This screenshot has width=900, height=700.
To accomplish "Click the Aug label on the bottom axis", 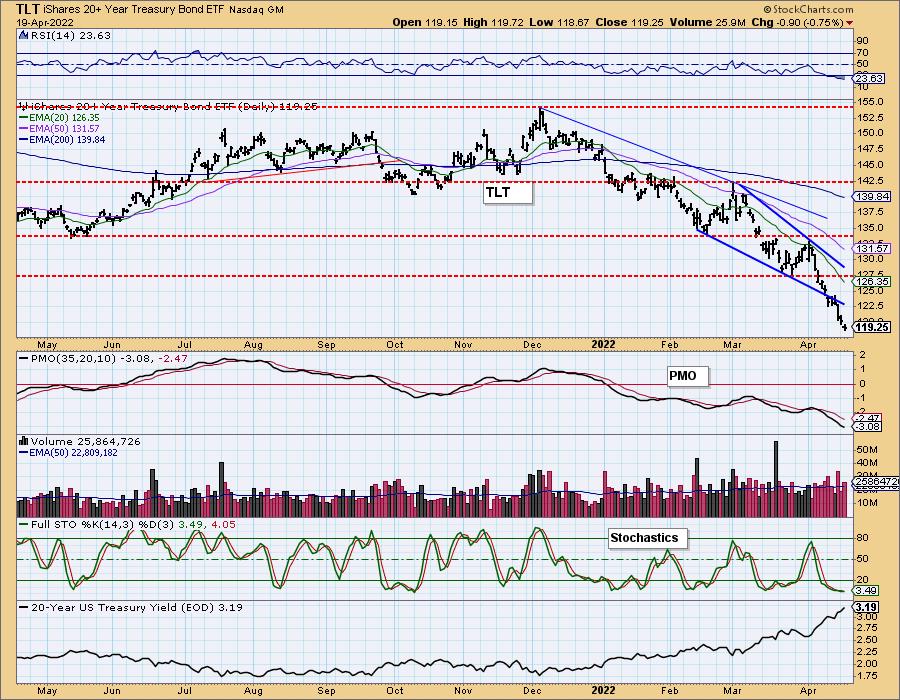I will (x=253, y=691).
